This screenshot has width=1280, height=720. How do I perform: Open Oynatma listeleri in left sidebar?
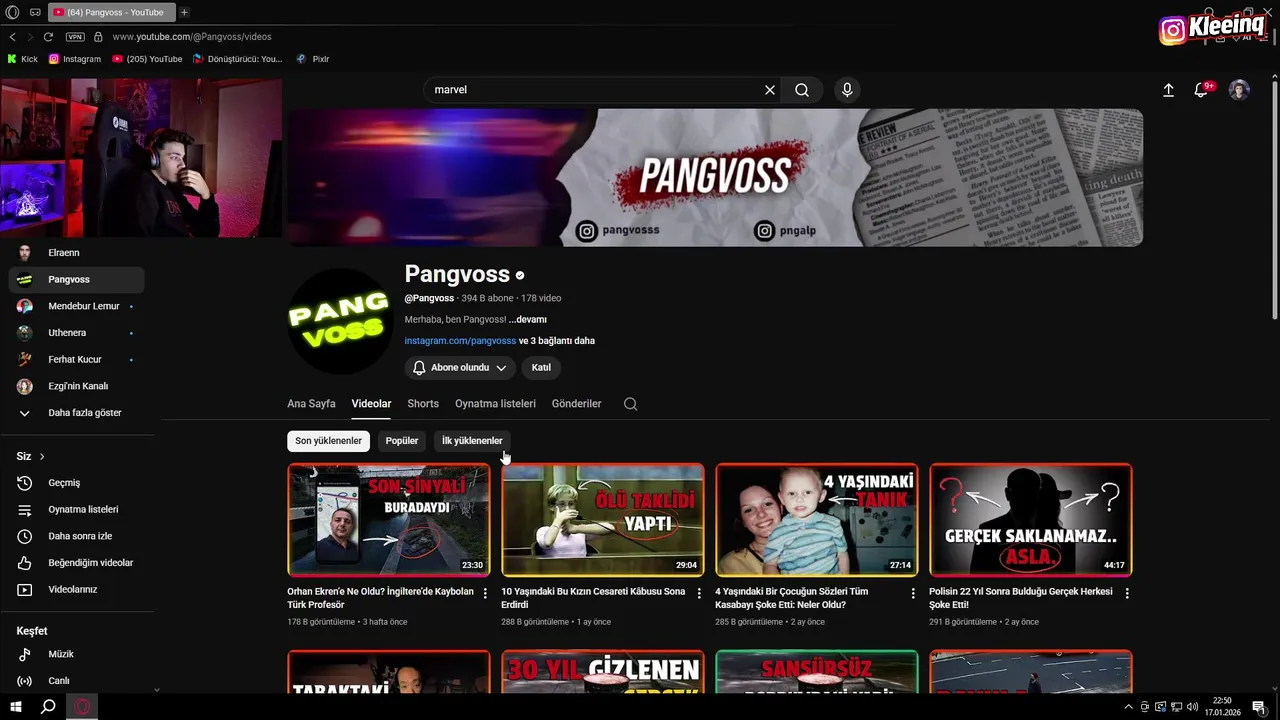(x=76, y=510)
